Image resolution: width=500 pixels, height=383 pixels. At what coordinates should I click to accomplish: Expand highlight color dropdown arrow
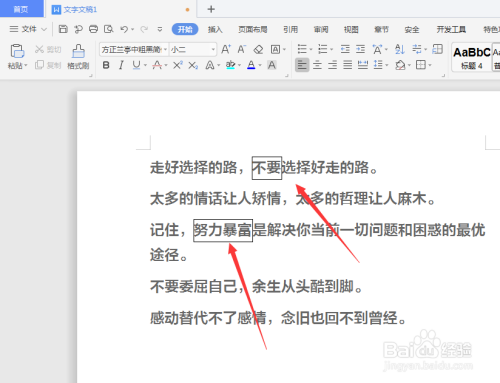coord(239,65)
